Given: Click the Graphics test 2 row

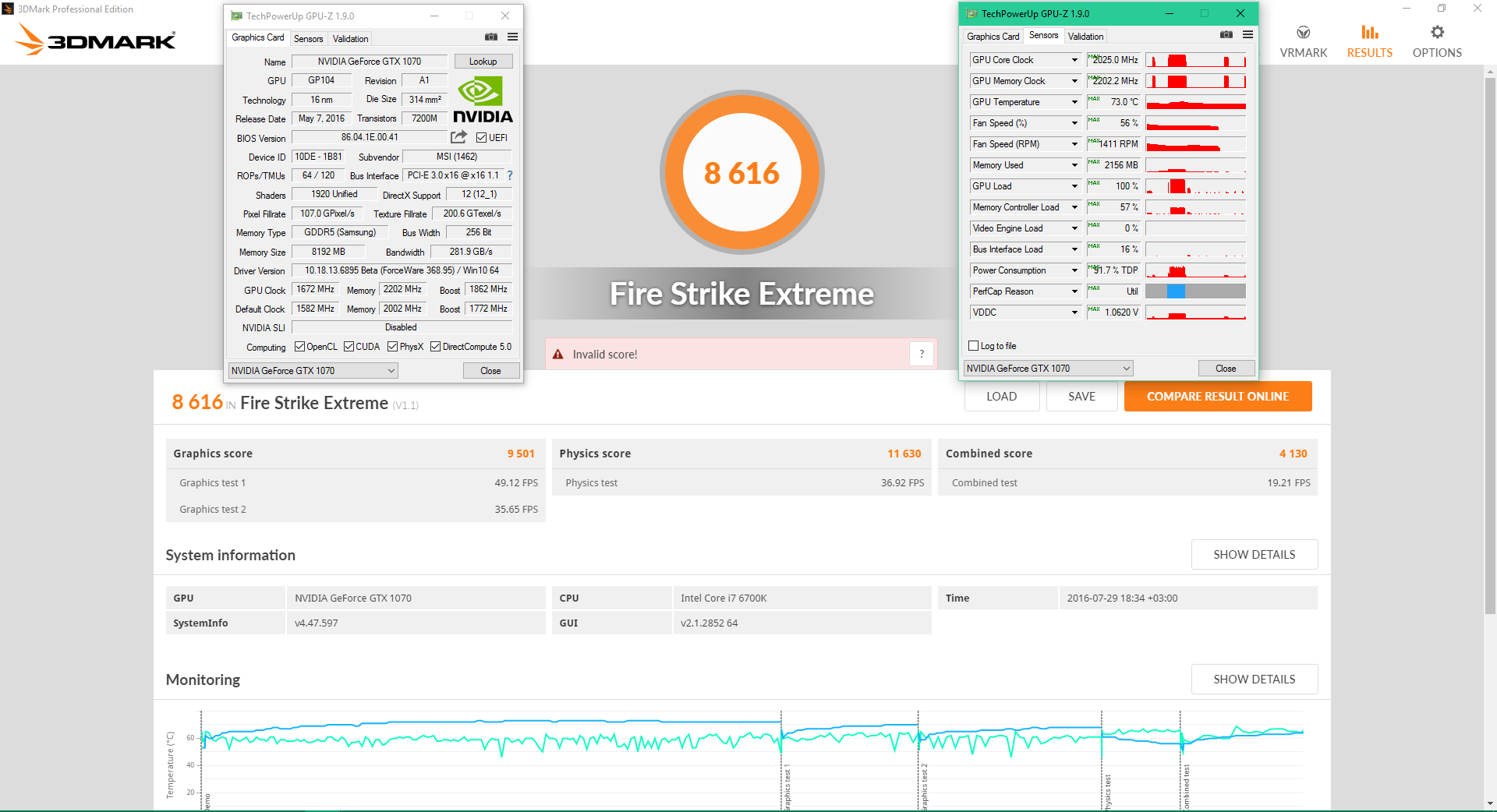Looking at the screenshot, I should pyautogui.click(x=356, y=509).
